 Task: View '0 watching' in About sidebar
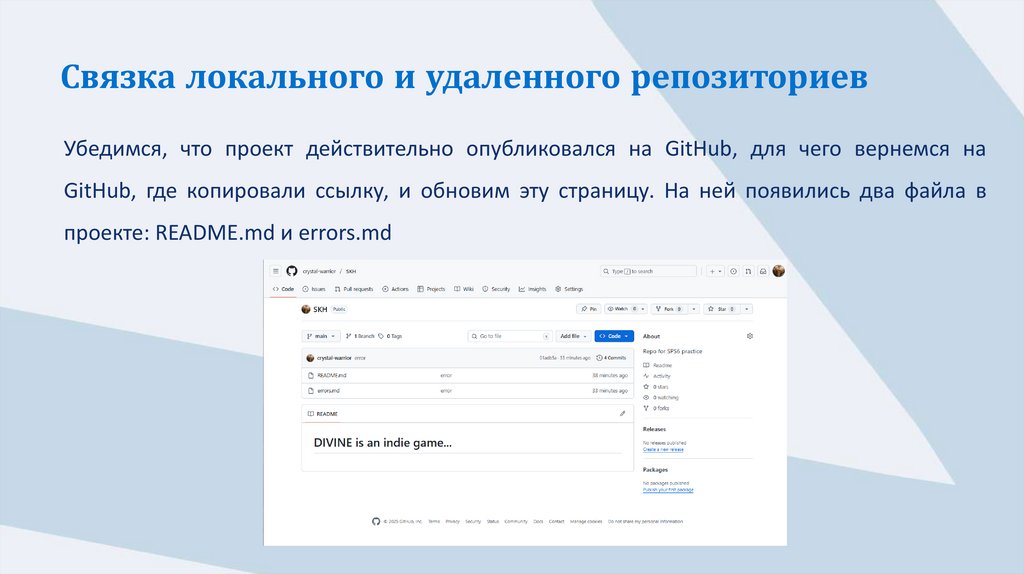[661, 397]
